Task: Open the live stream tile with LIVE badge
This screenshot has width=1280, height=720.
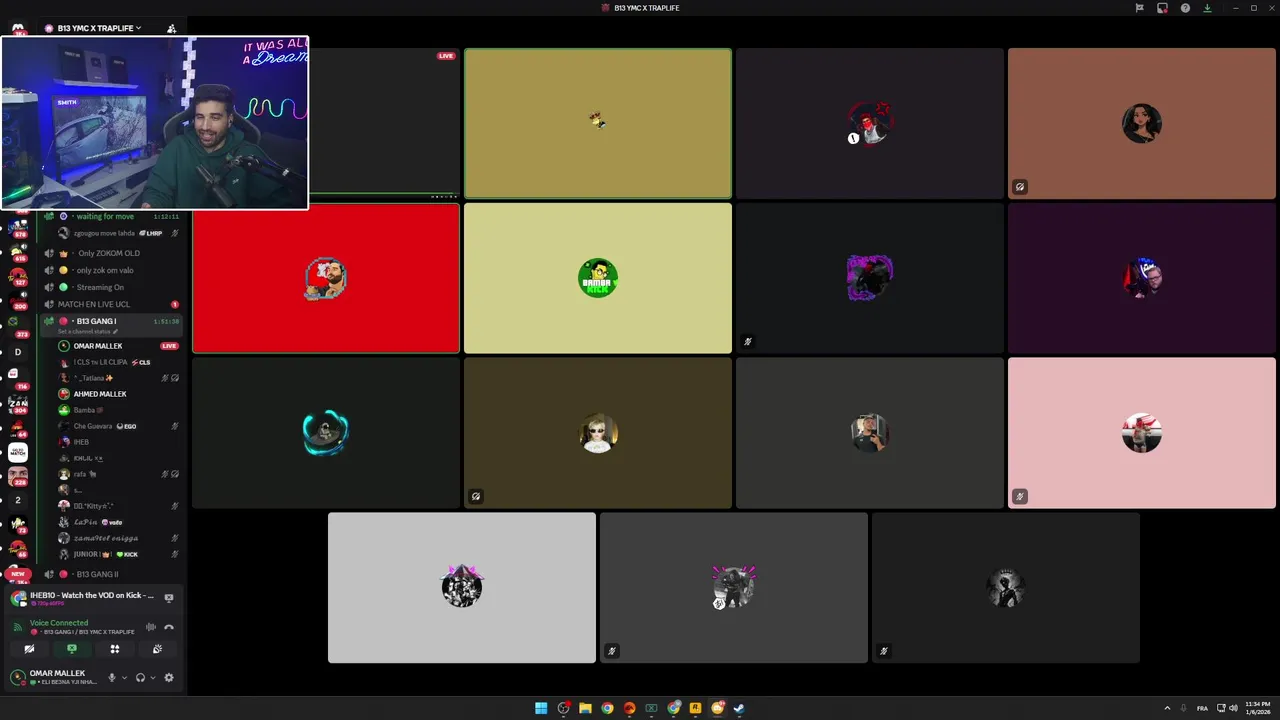Action: click(384, 123)
